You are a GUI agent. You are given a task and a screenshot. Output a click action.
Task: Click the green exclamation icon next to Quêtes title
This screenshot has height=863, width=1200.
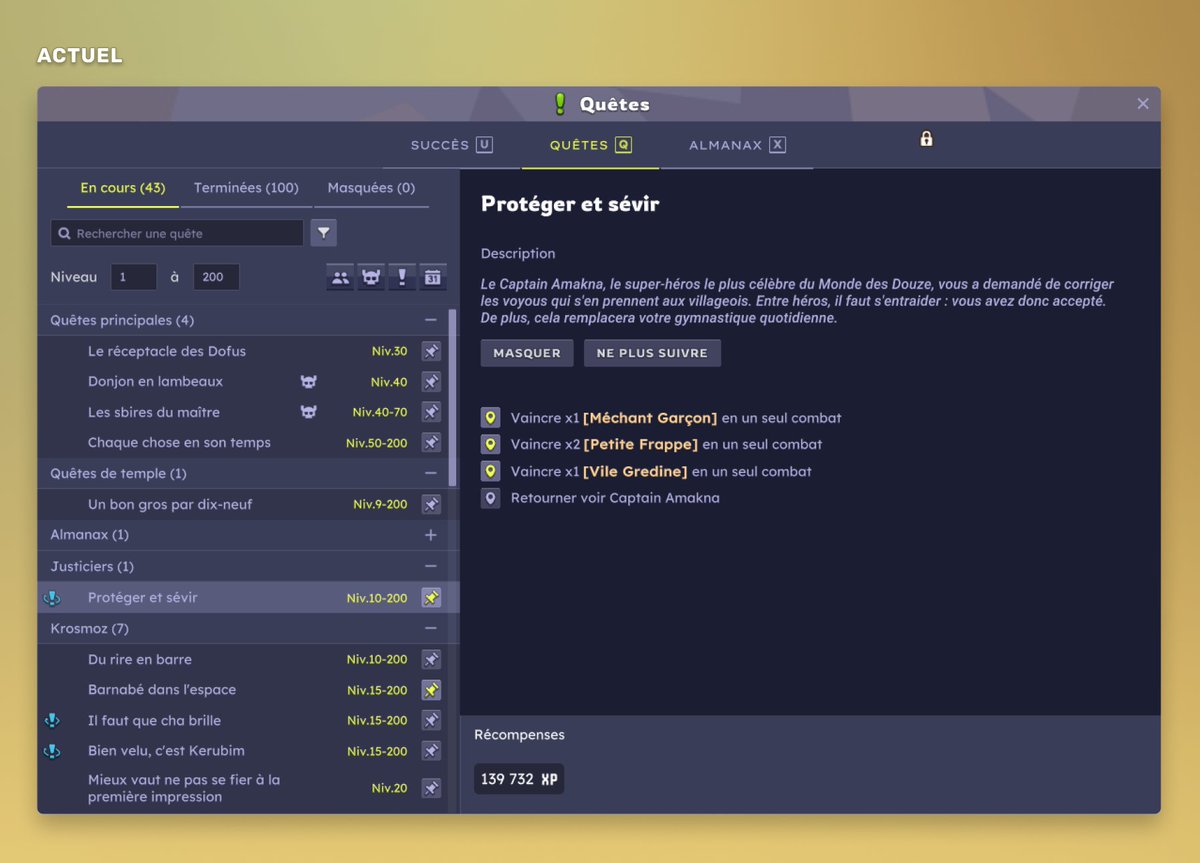coord(560,104)
